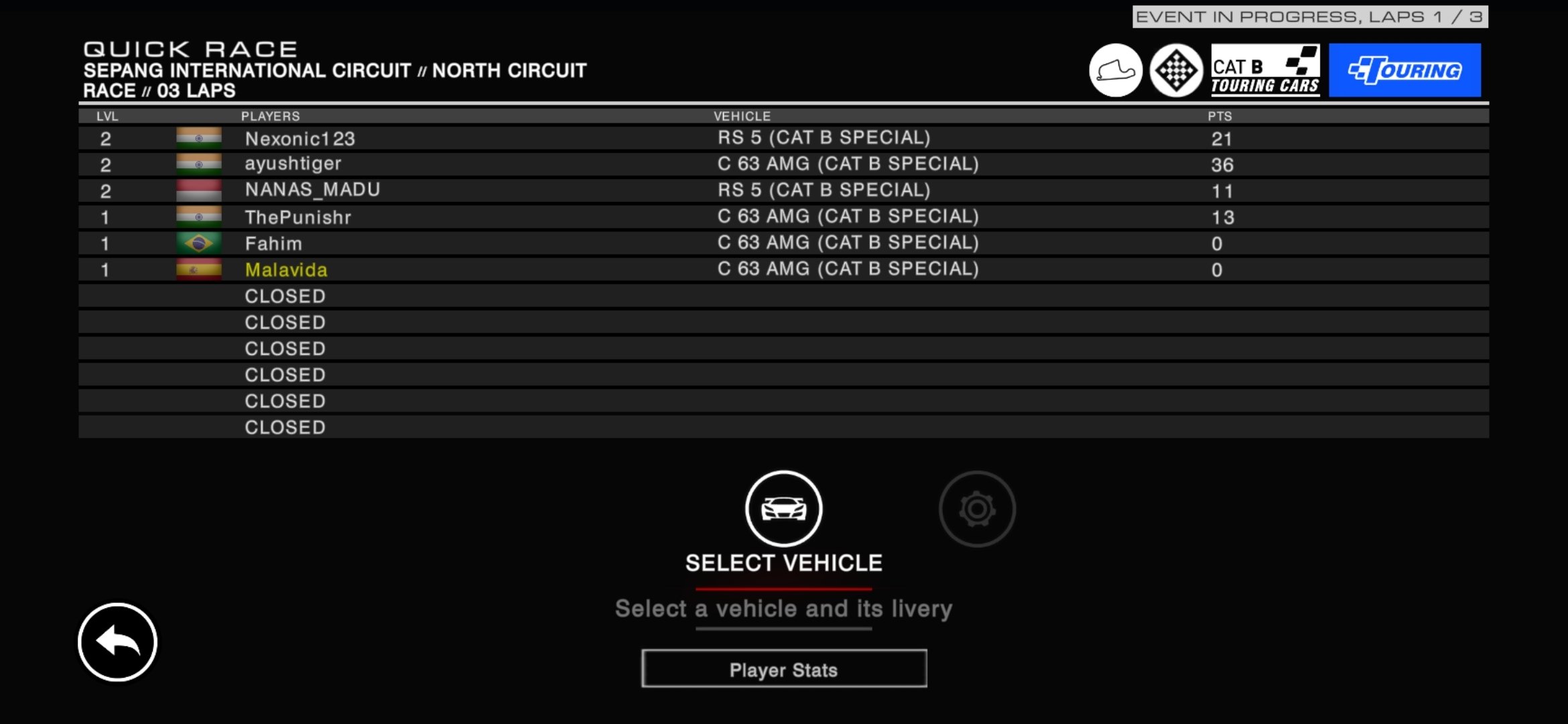
Task: Toggle ThePunishr player row selection
Action: coord(783,216)
